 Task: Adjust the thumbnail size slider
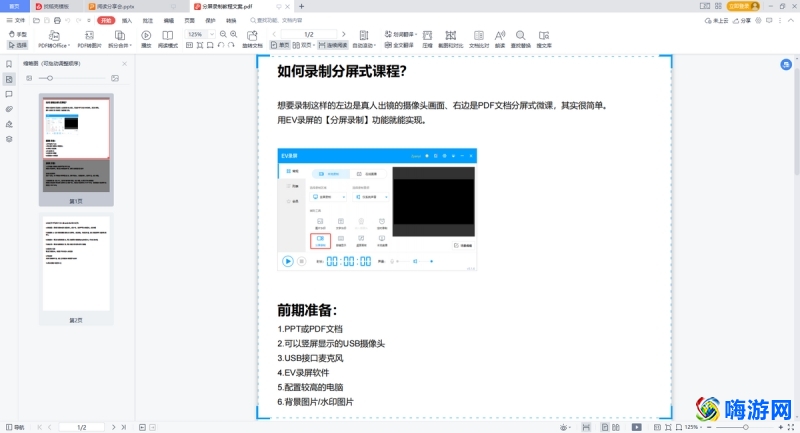click(71, 78)
